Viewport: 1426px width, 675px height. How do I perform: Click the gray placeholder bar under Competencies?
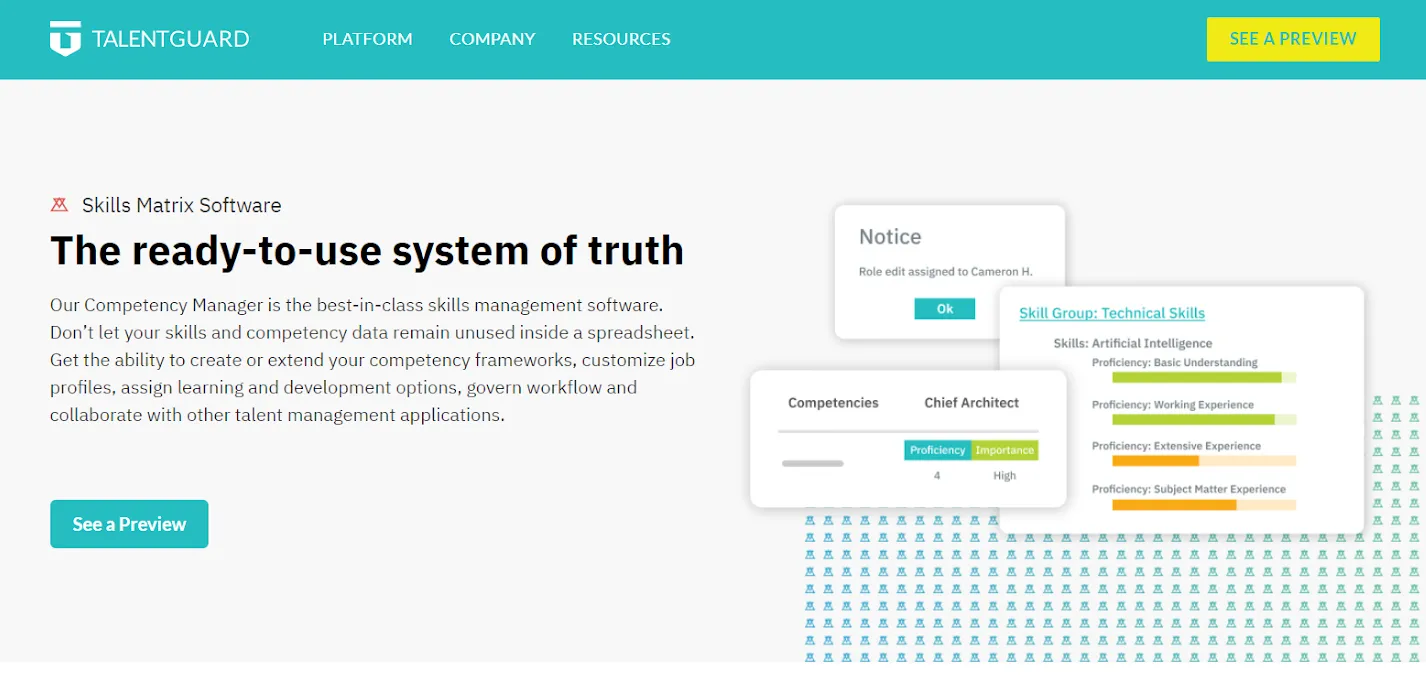812,464
